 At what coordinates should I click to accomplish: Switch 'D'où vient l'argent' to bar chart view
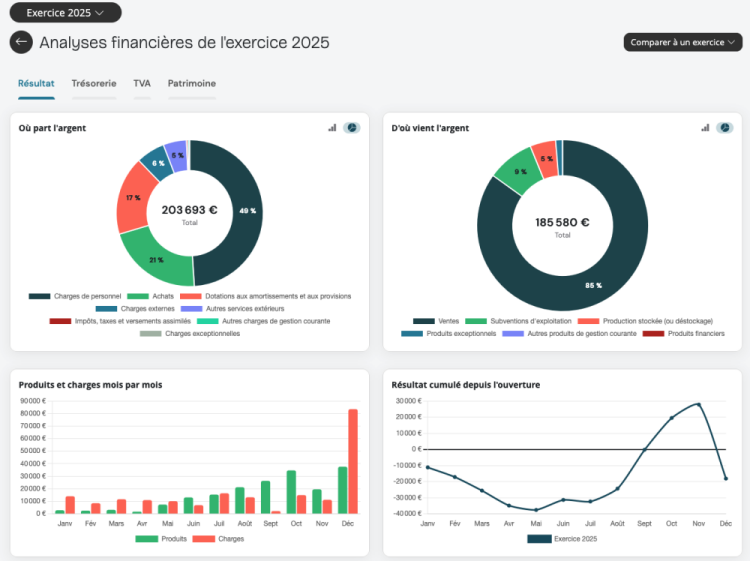click(705, 128)
